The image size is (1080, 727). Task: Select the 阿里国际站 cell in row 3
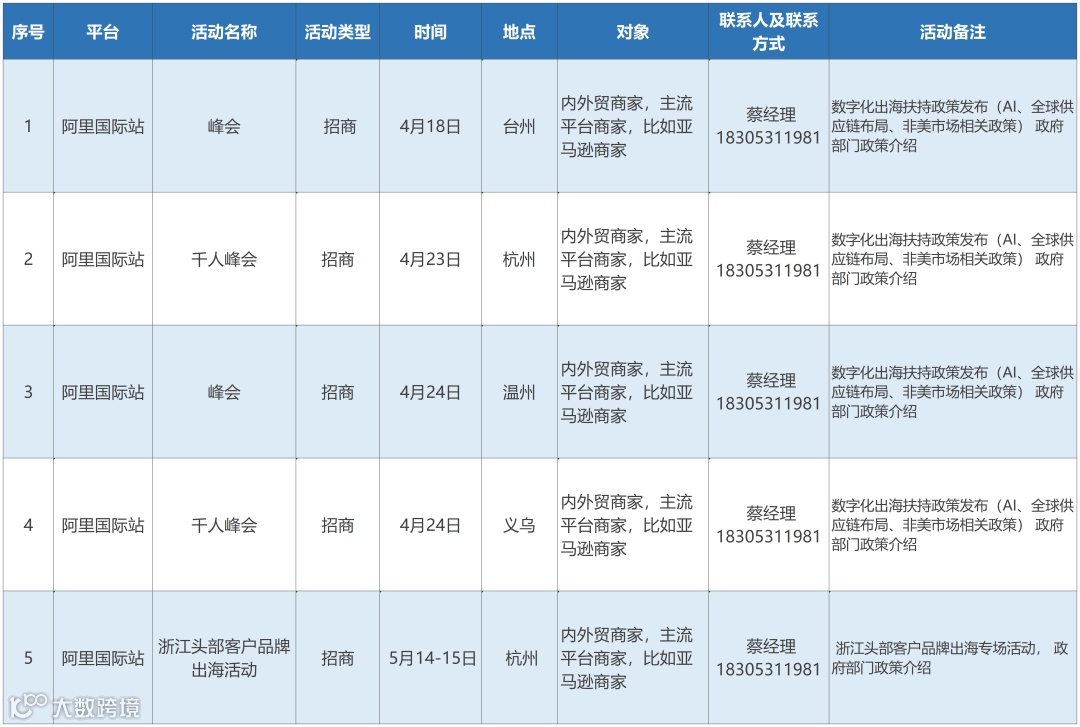103,392
